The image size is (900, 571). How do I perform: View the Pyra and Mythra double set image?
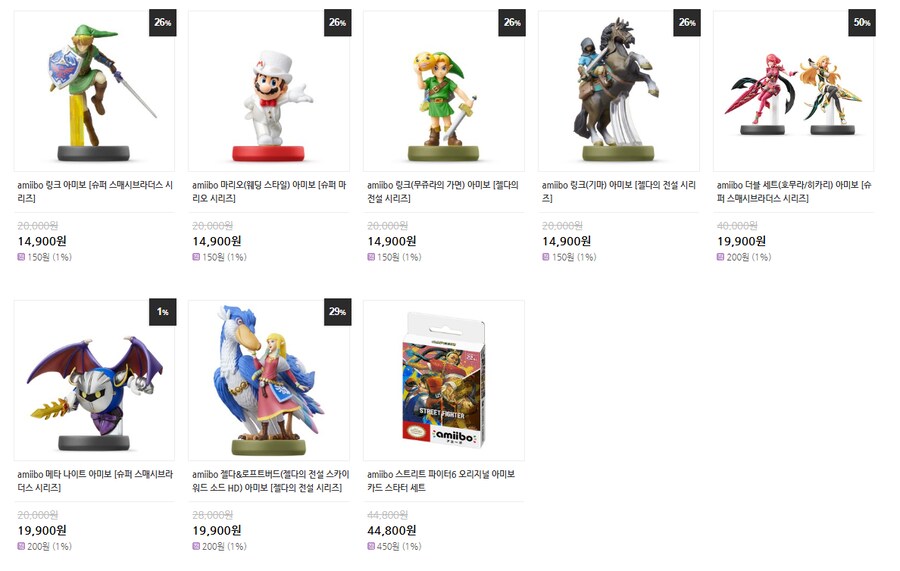point(793,91)
